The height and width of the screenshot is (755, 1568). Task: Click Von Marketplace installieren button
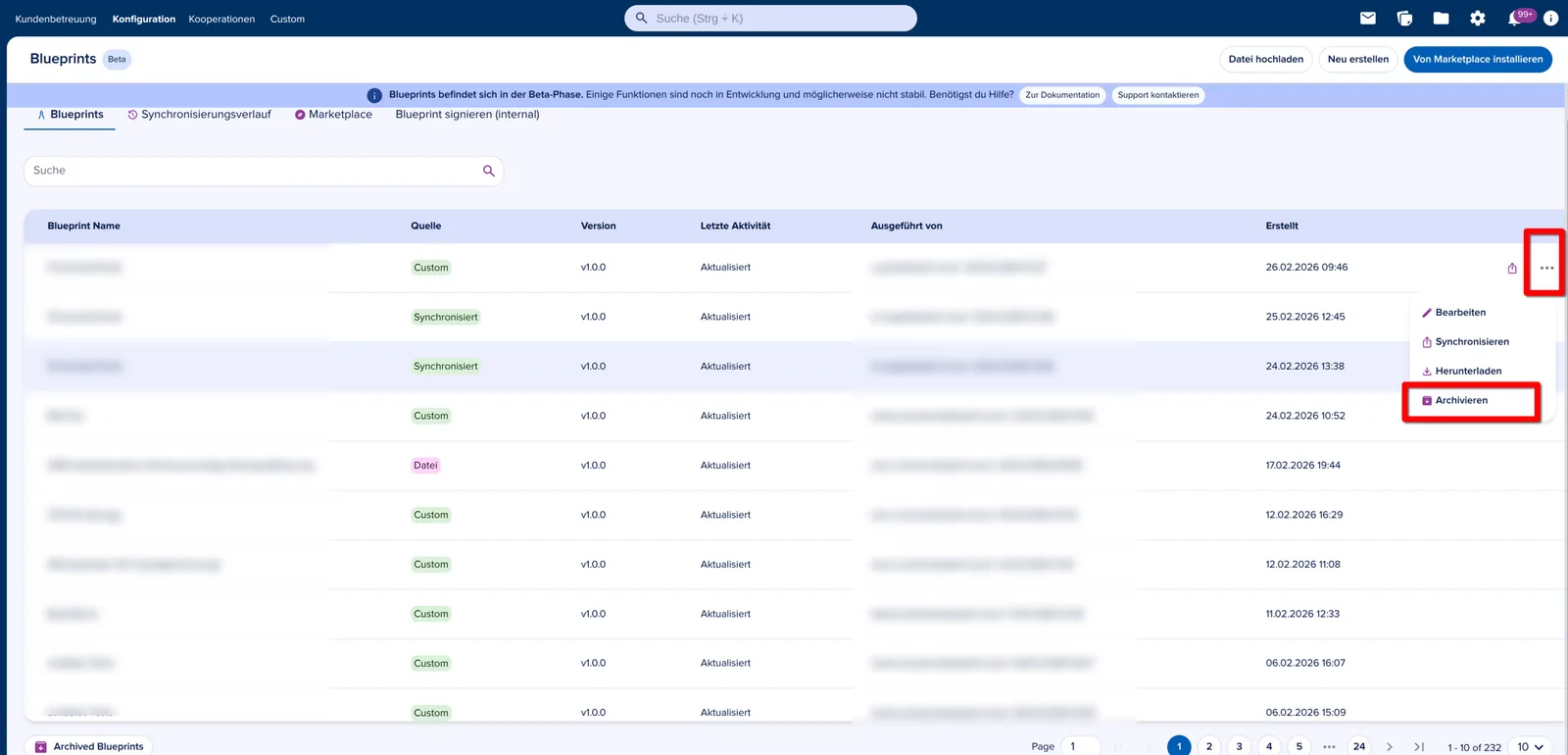(x=1478, y=59)
